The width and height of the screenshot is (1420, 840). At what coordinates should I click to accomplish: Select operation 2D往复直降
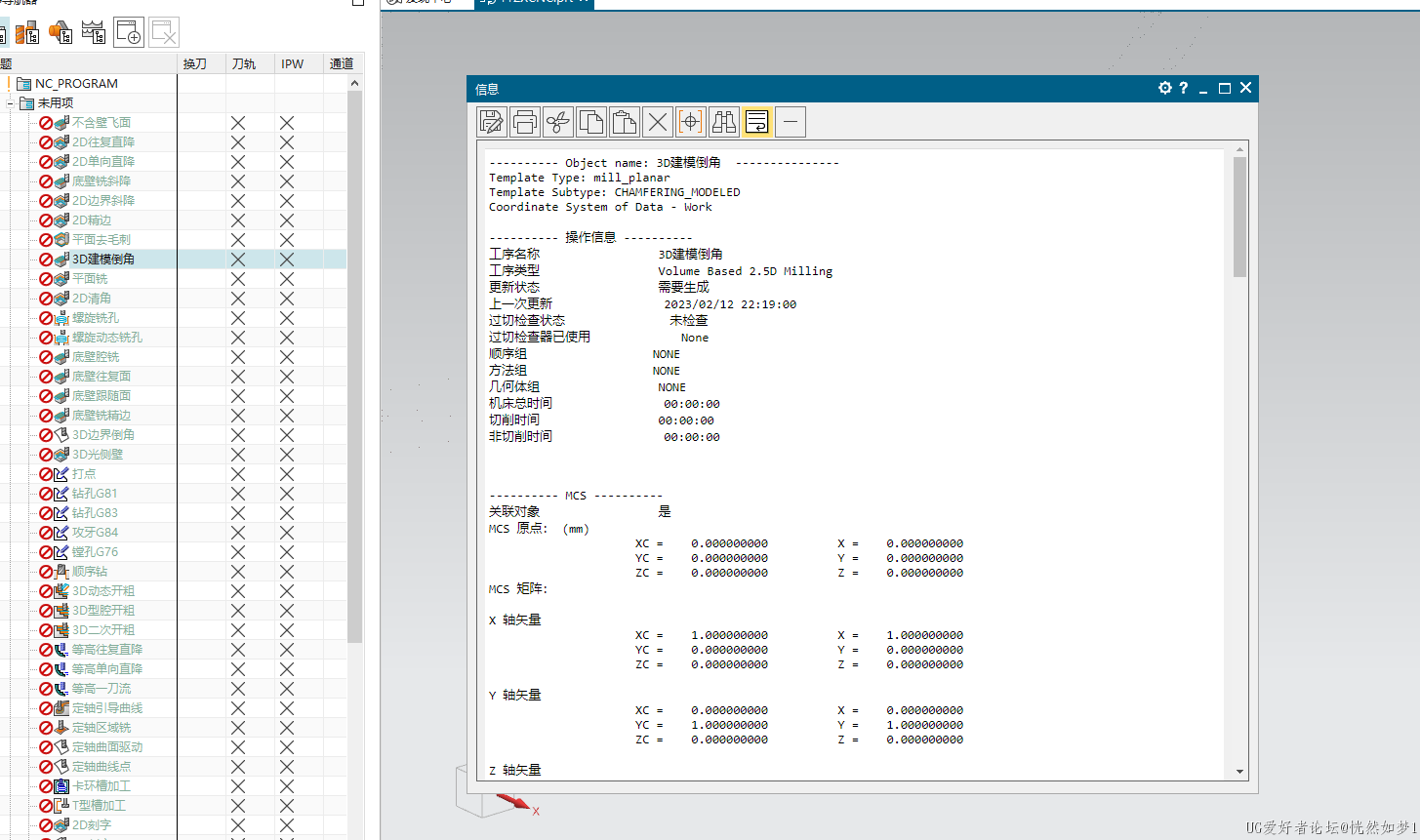[103, 142]
